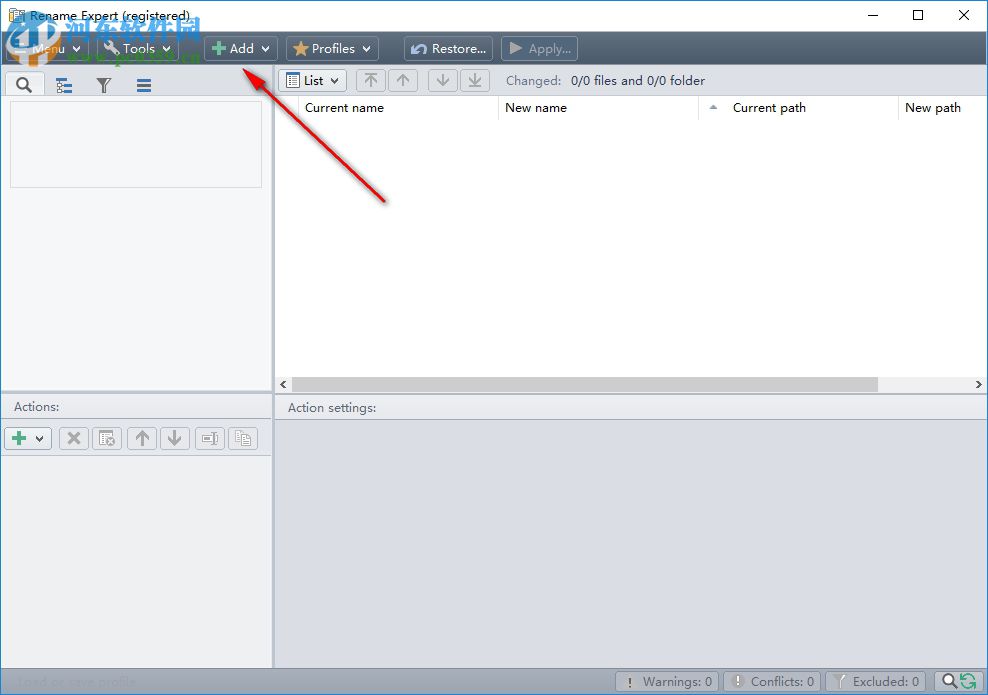Image resolution: width=988 pixels, height=695 pixels.
Task: Click the duplicate action icon
Action: click(x=243, y=439)
